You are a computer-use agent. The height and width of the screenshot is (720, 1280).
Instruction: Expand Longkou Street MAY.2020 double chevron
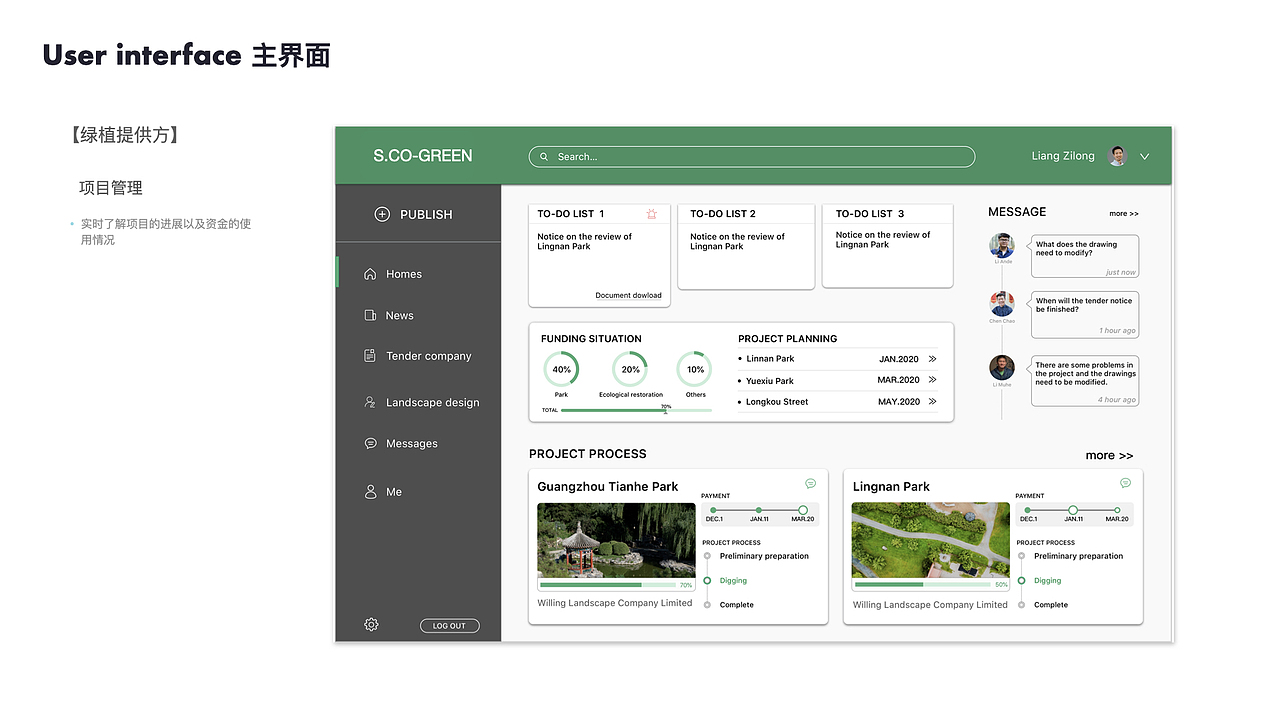point(932,402)
